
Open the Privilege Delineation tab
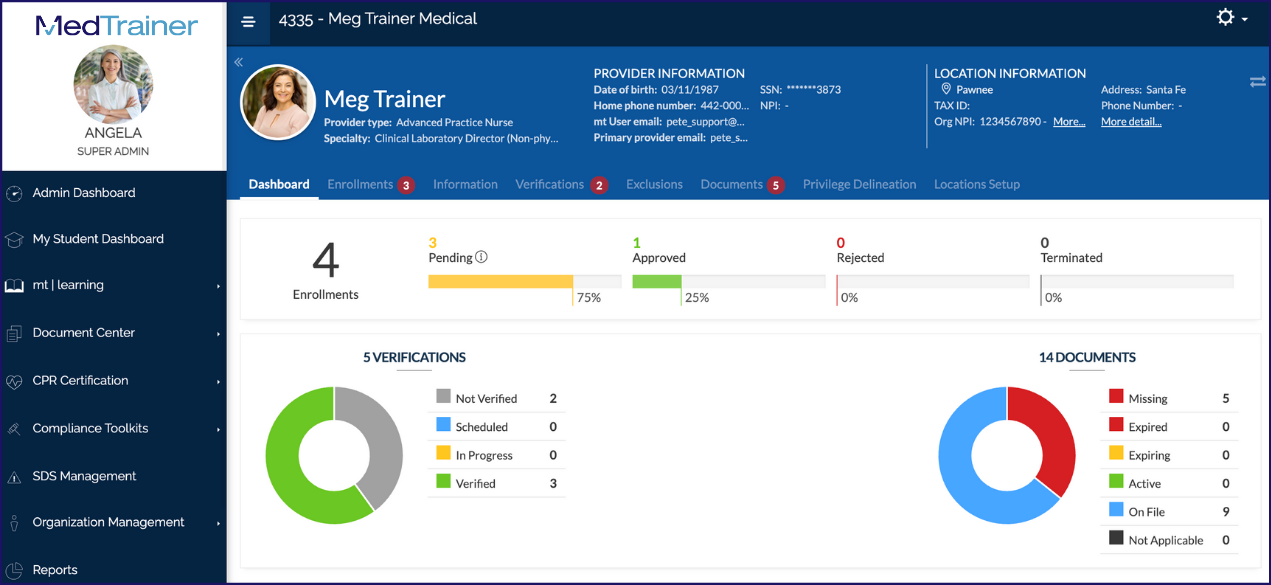(859, 184)
